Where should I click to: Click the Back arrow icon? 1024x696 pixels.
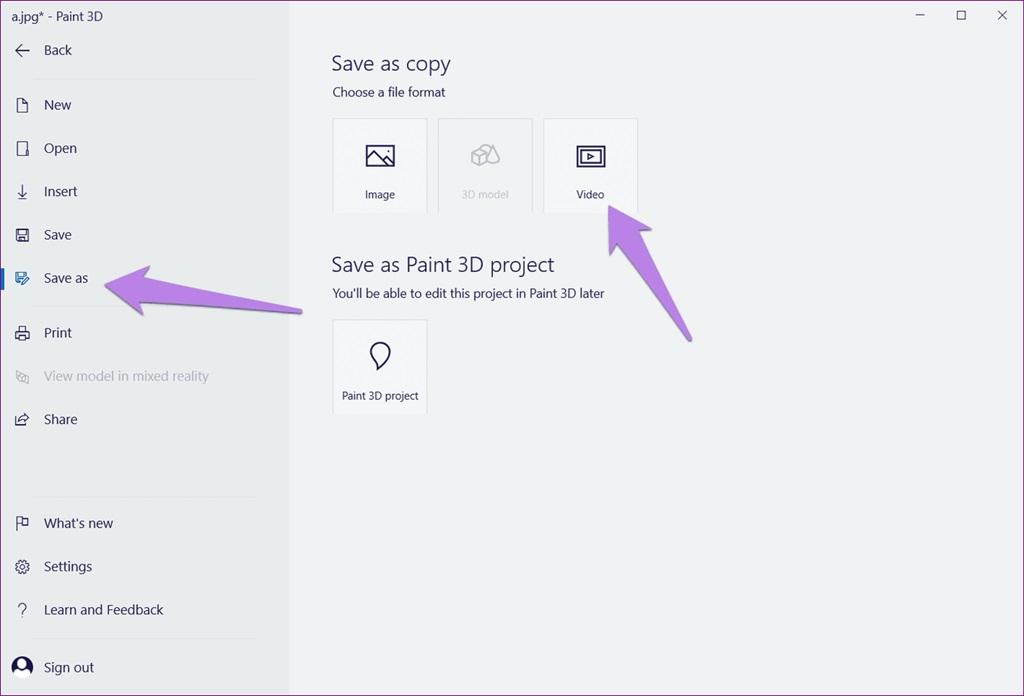click(22, 50)
